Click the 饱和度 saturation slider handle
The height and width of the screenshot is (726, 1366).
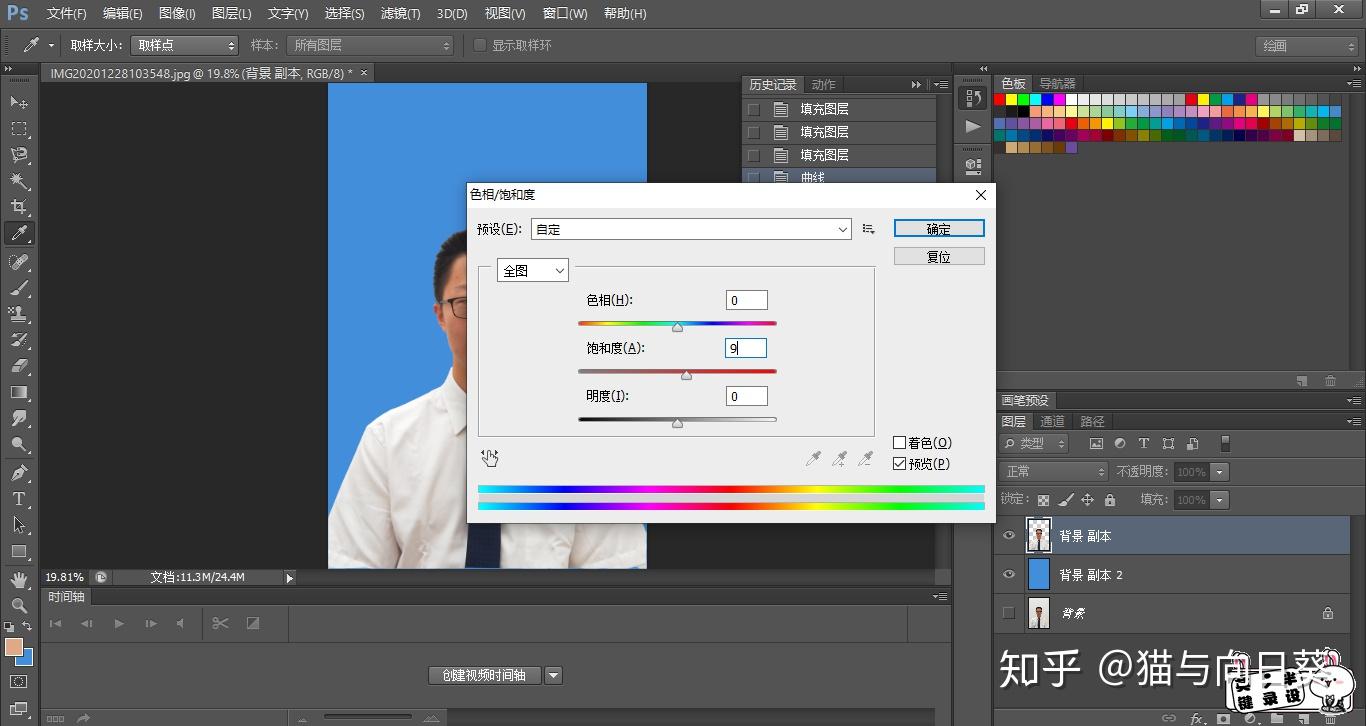pyautogui.click(x=686, y=375)
